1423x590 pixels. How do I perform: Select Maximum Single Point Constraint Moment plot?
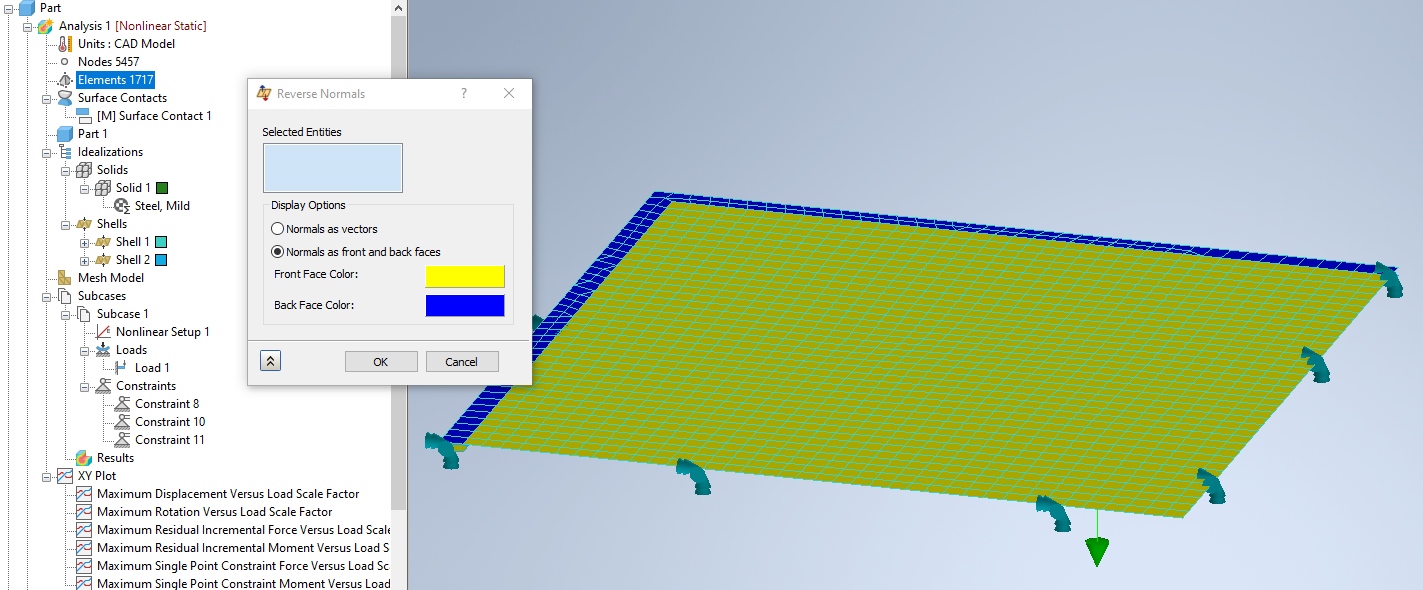[243, 583]
